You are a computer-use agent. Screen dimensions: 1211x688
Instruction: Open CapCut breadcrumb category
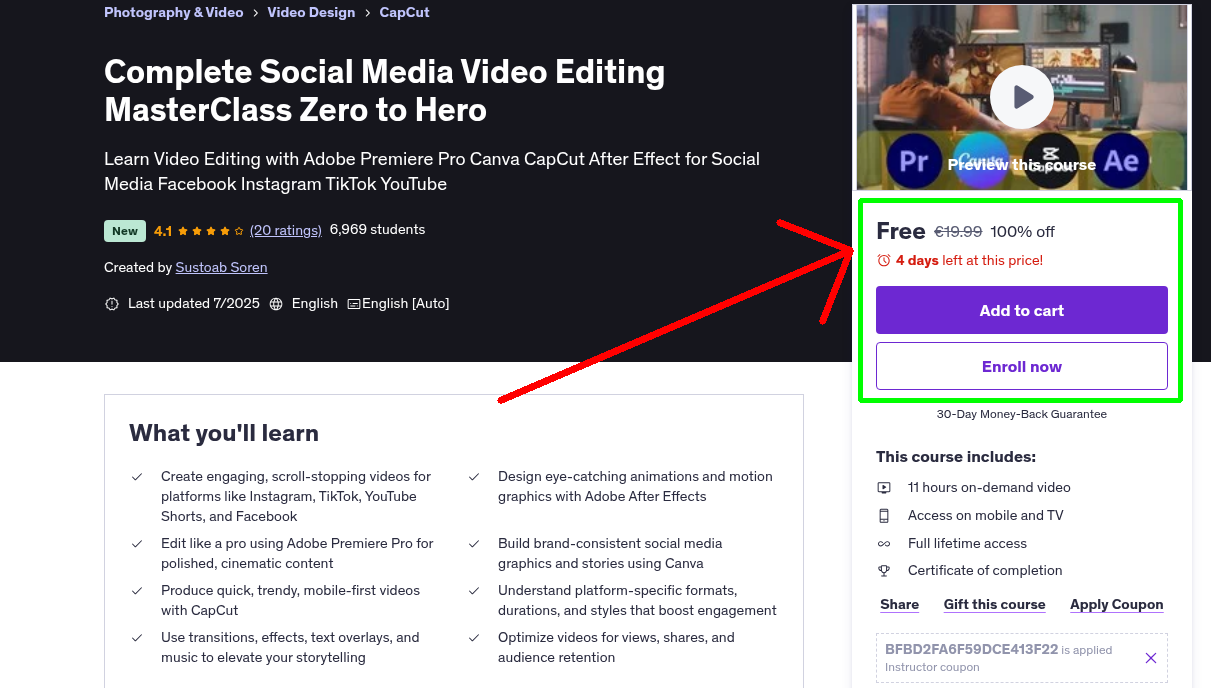point(405,13)
